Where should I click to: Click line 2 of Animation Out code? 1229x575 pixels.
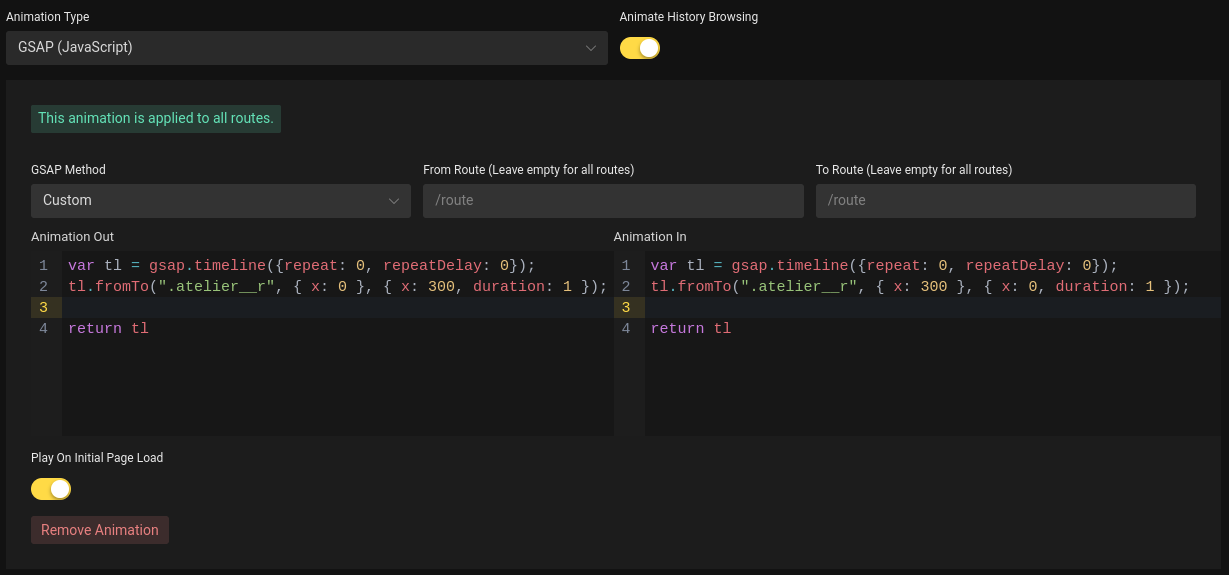click(x=338, y=287)
